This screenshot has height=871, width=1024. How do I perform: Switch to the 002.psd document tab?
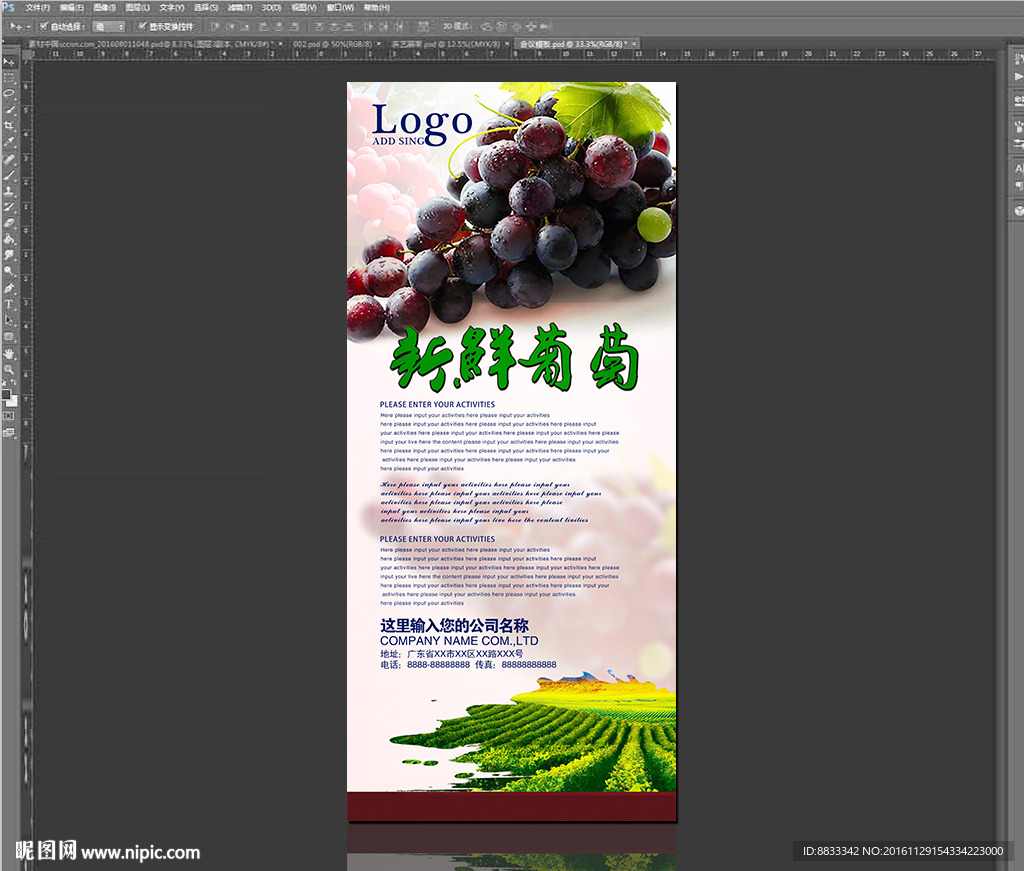click(332, 44)
